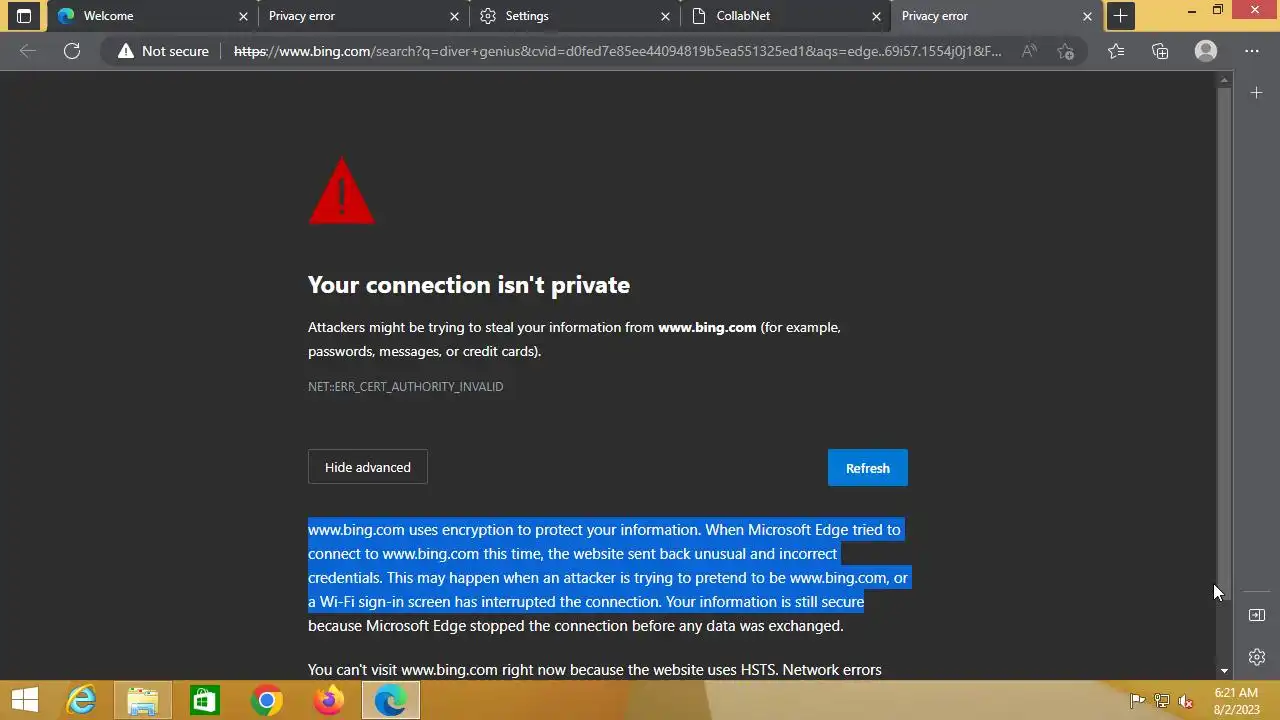Viewport: 1280px width, 720px height.
Task: Open the Store app from taskbar
Action: [204, 701]
